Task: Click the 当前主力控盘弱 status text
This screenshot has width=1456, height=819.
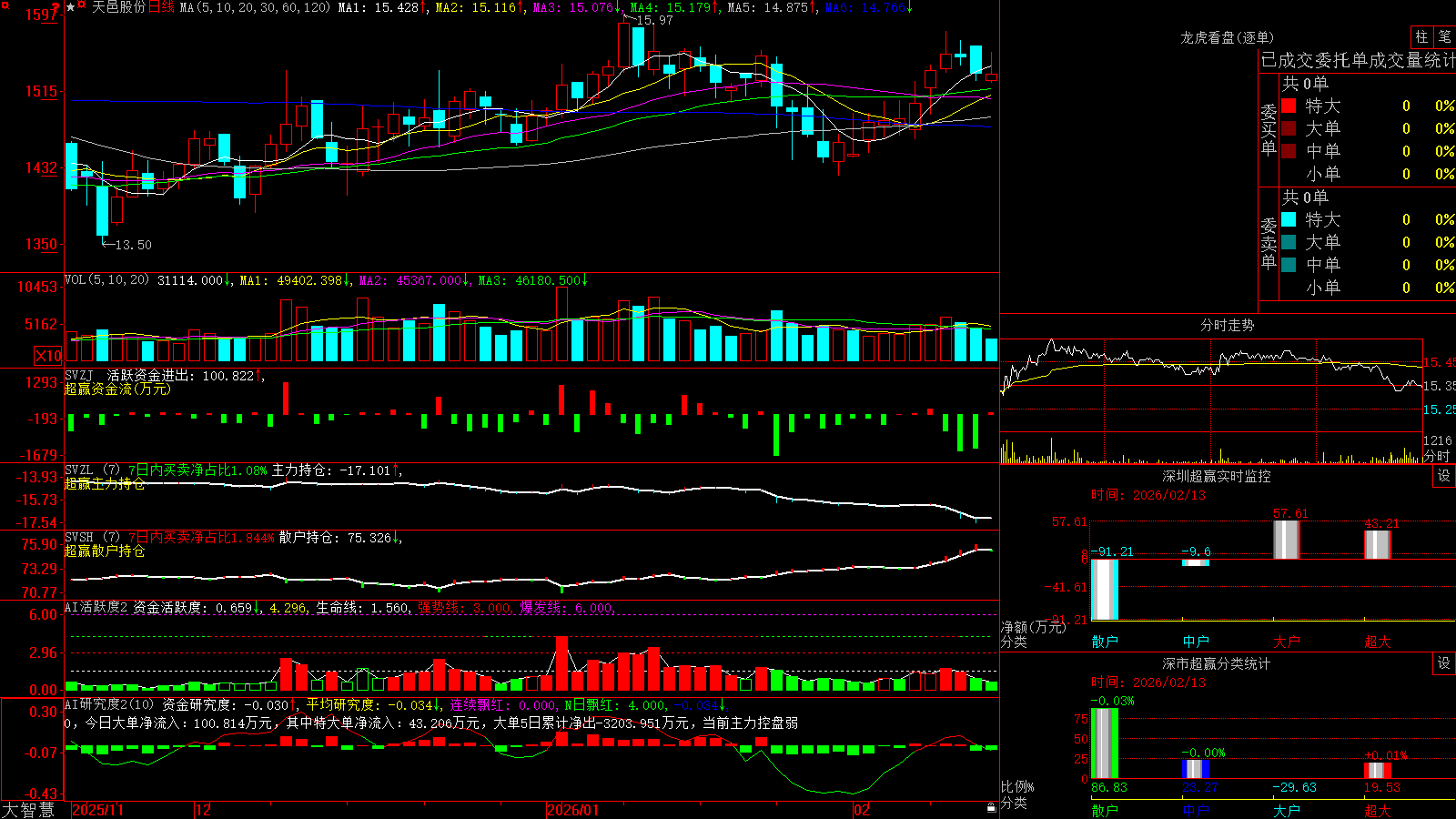Action: coord(751,723)
